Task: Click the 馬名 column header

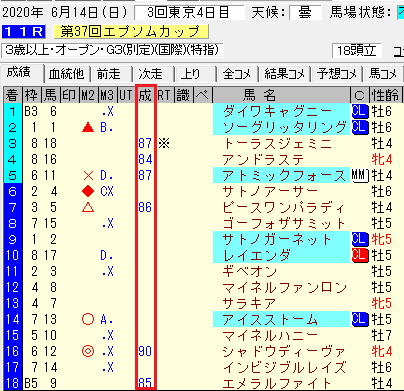Action: [x=260, y=96]
